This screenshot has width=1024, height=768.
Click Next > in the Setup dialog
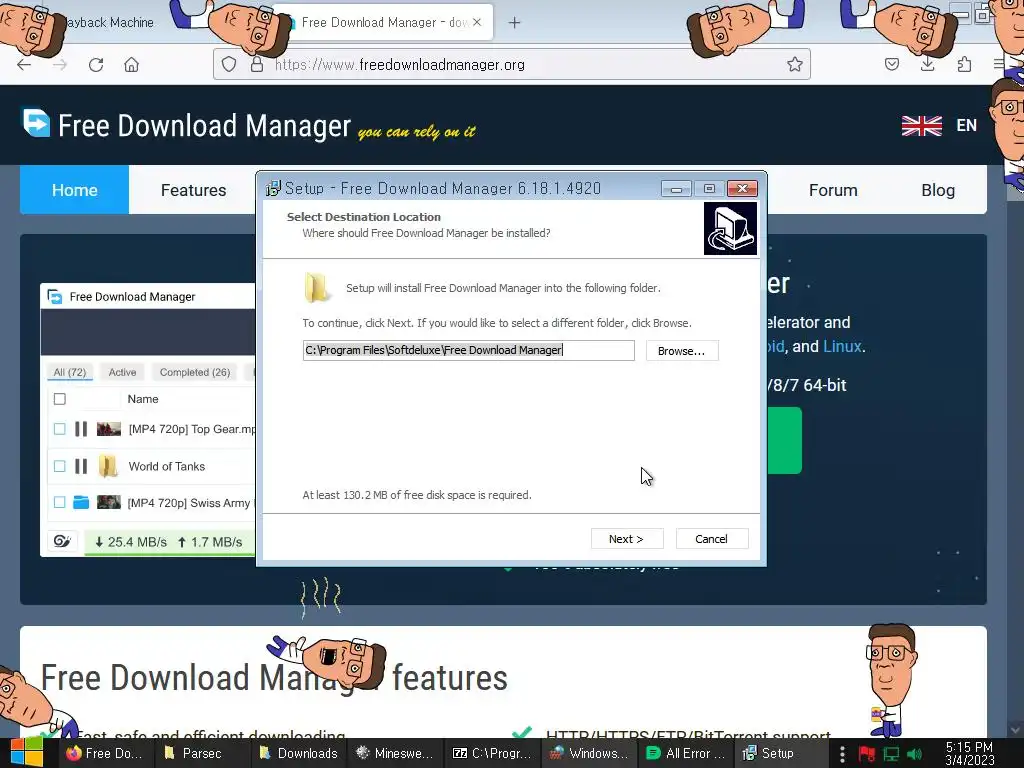(626, 539)
